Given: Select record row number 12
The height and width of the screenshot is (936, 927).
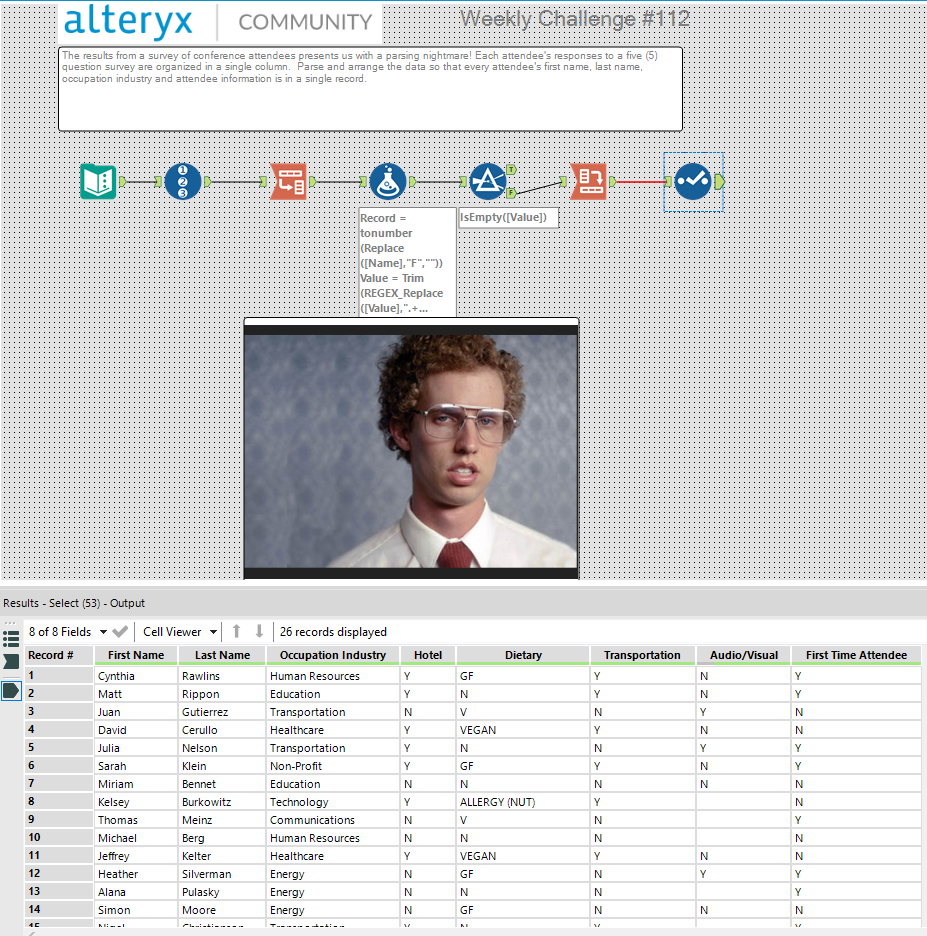Looking at the screenshot, I should tap(58, 873).
